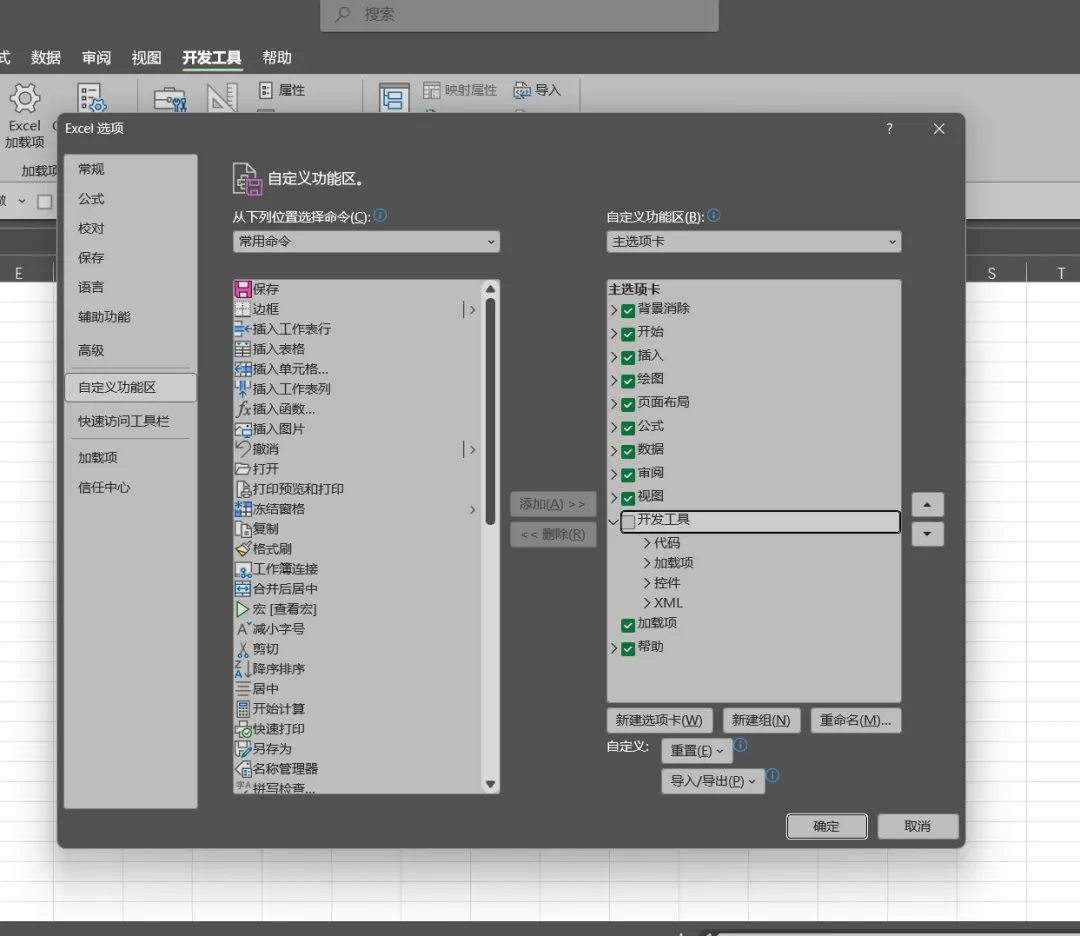Pick the 宏 [查看宏] macro icon

[243, 609]
